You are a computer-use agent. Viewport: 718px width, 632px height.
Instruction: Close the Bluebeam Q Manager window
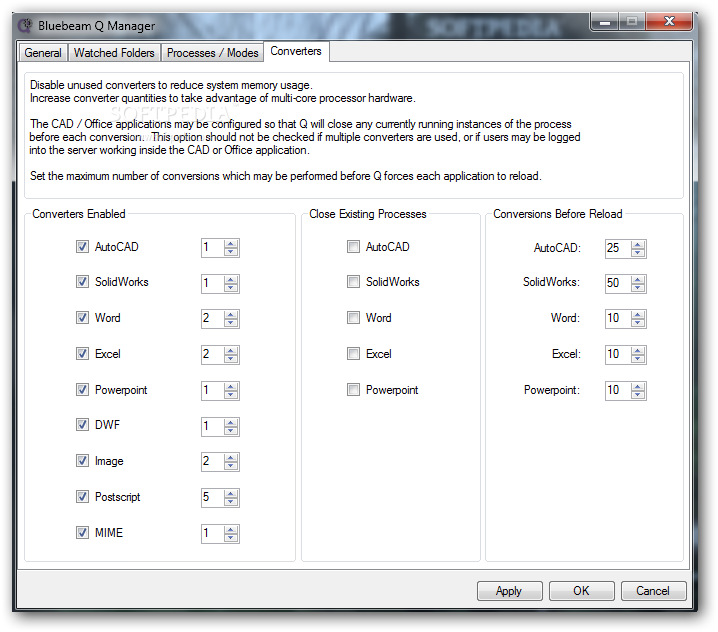[669, 22]
